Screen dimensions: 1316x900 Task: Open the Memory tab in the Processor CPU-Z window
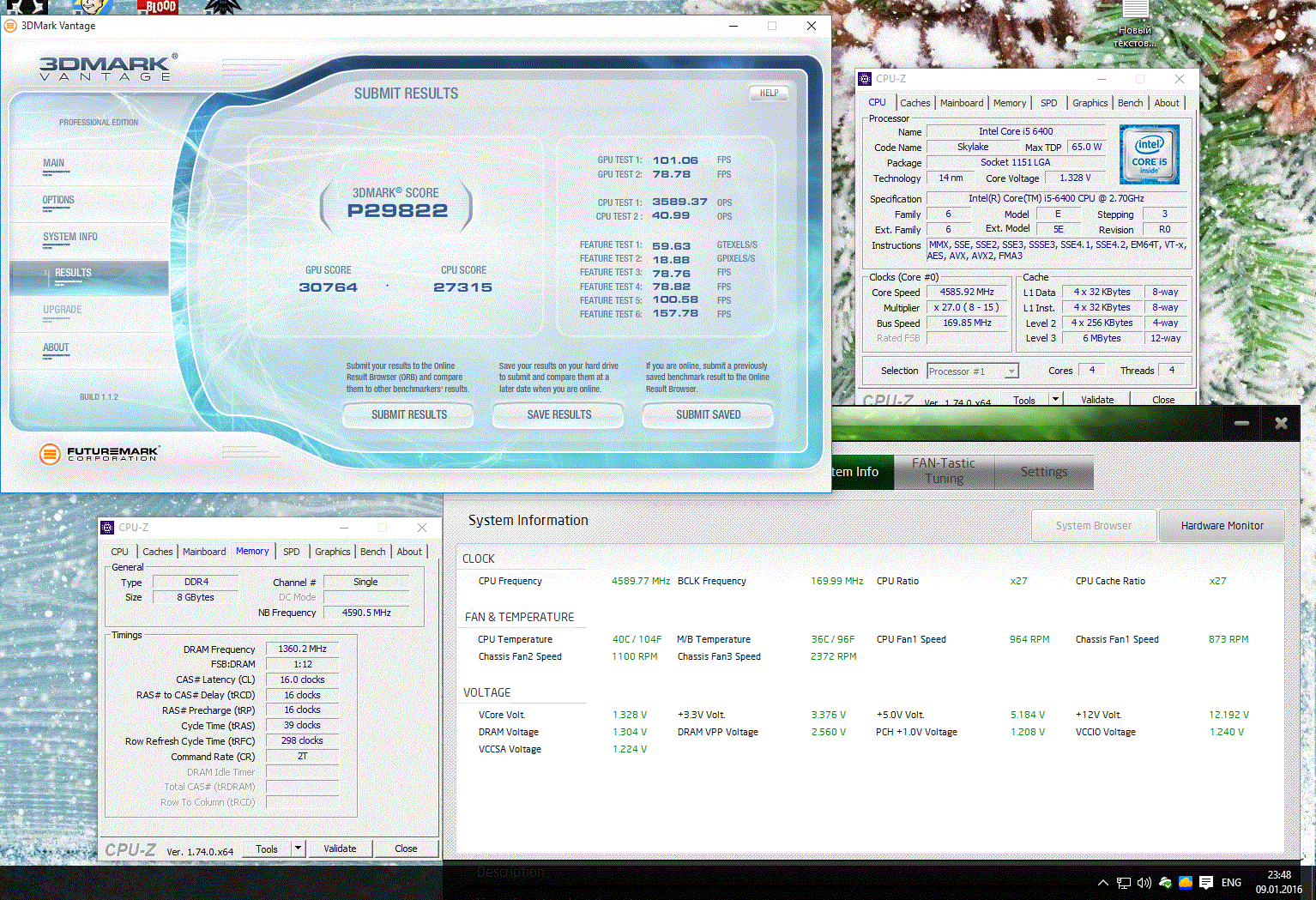pos(1010,103)
